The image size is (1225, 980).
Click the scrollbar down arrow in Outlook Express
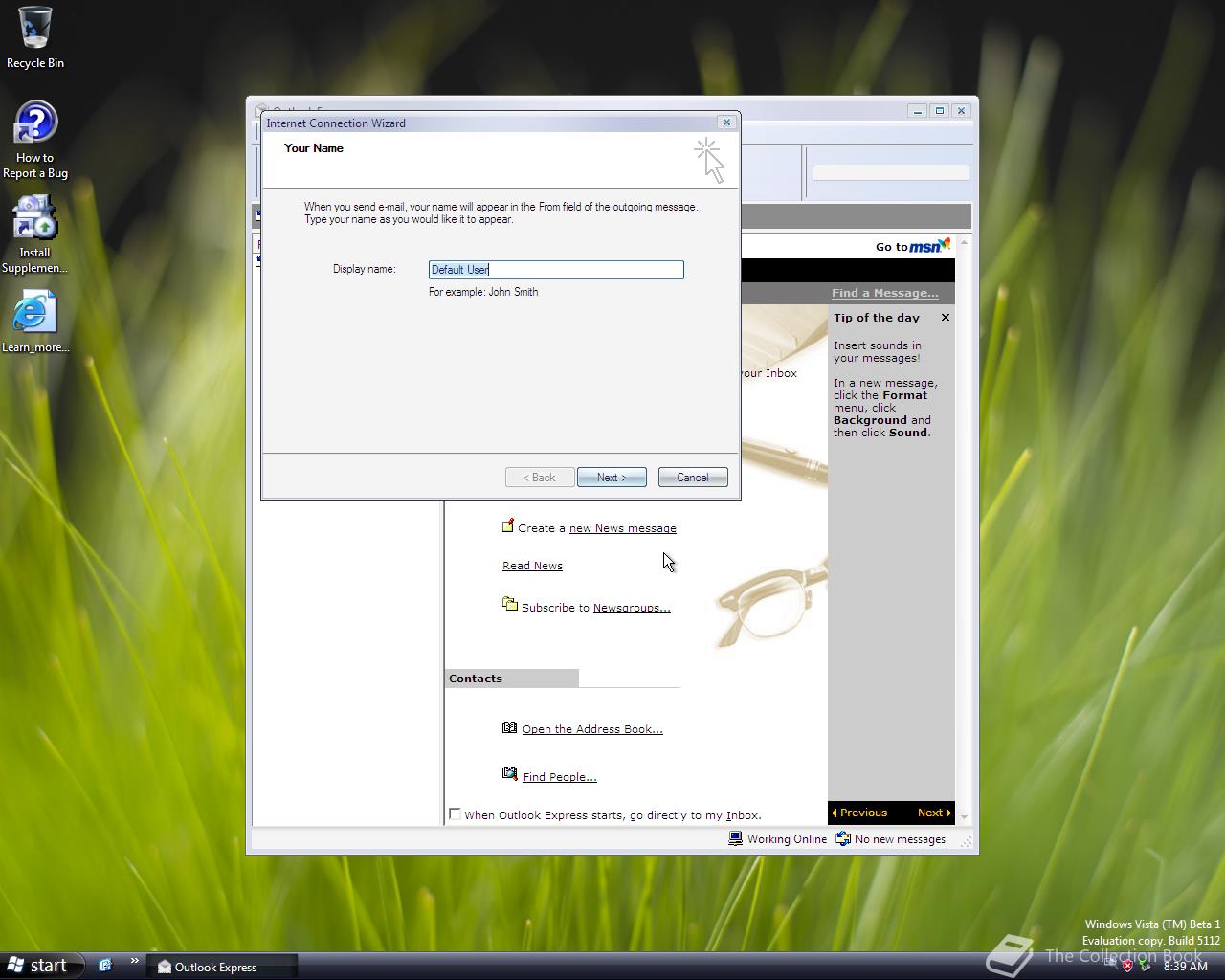[x=964, y=817]
